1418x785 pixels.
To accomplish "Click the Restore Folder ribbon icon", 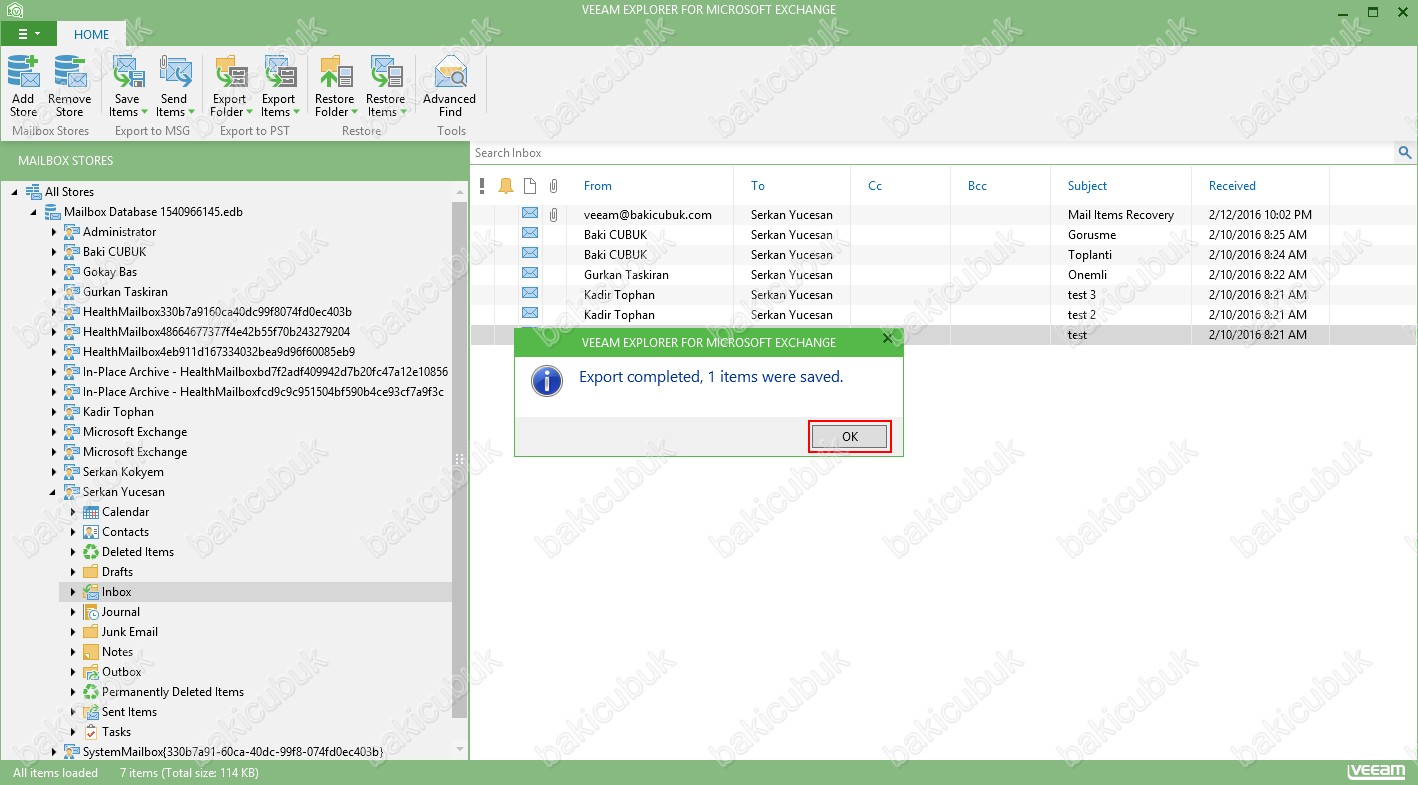I will click(x=335, y=73).
